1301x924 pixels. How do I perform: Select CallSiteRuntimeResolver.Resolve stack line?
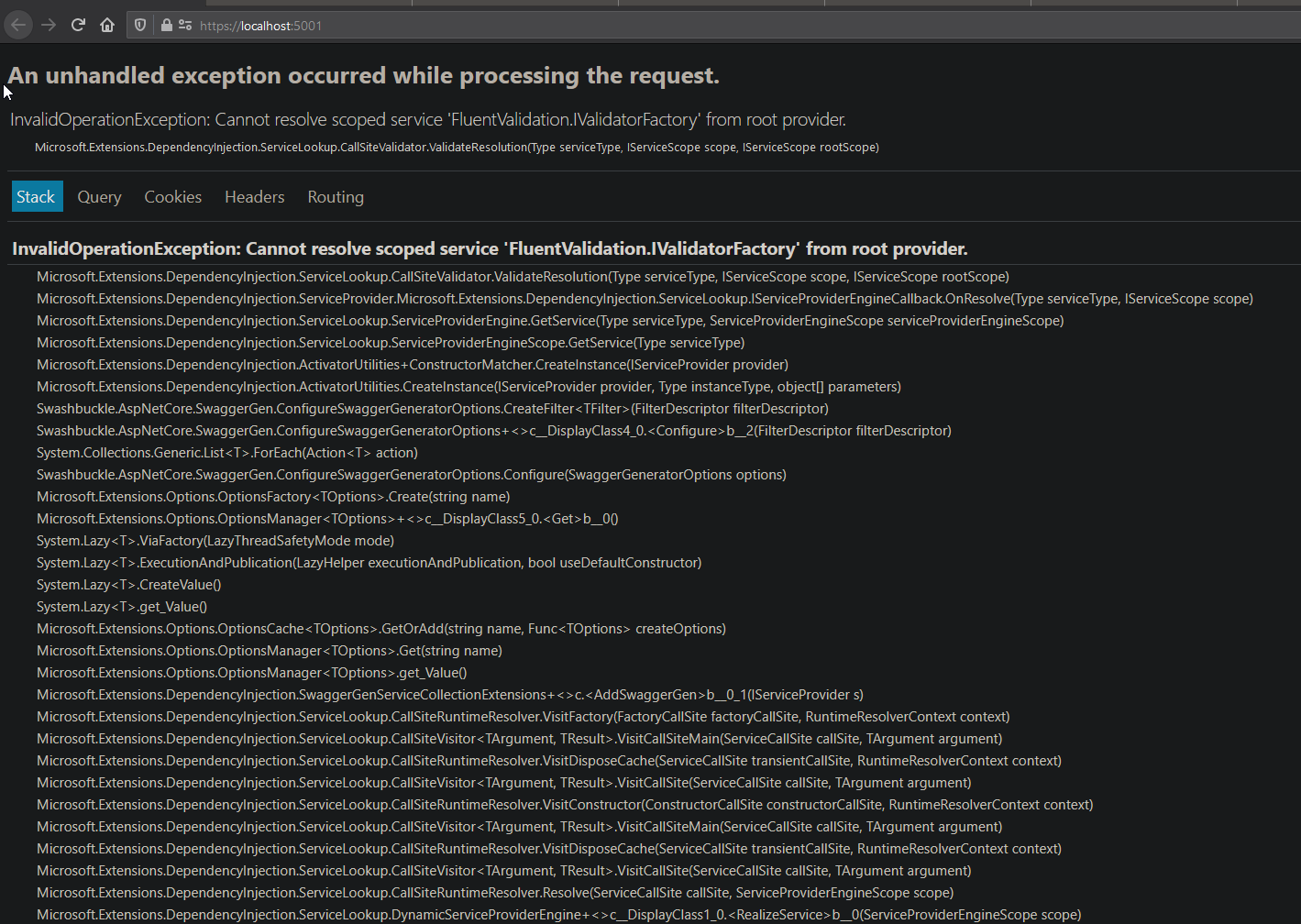coord(495,893)
